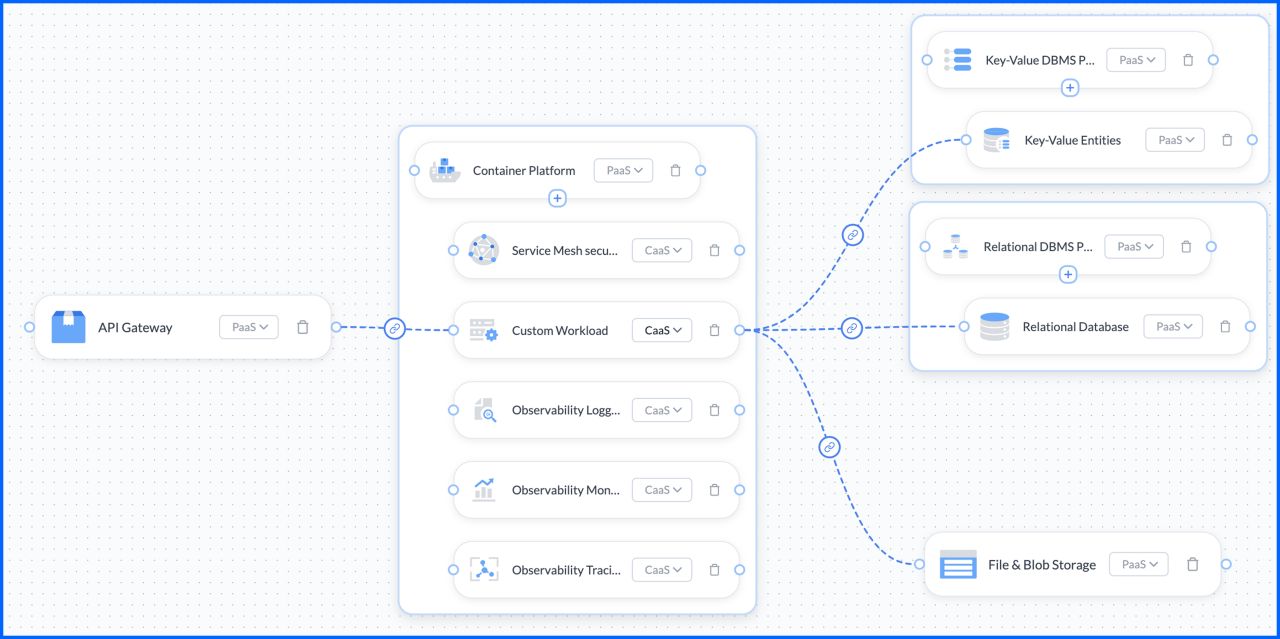Image resolution: width=1280 pixels, height=639 pixels.
Task: Remove Service Mesh node using its trash icon
Action: pos(714,250)
